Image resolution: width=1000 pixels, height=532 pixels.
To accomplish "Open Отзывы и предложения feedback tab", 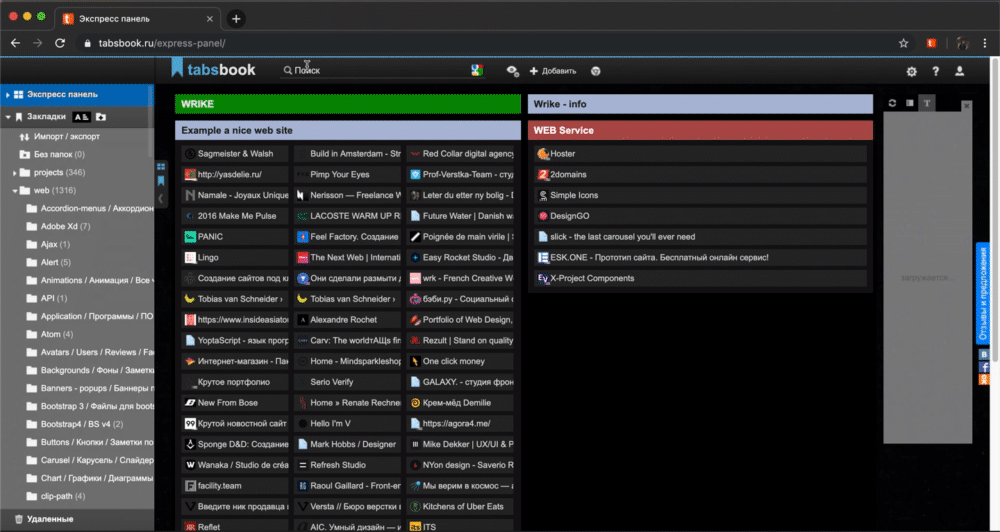I will (x=983, y=294).
